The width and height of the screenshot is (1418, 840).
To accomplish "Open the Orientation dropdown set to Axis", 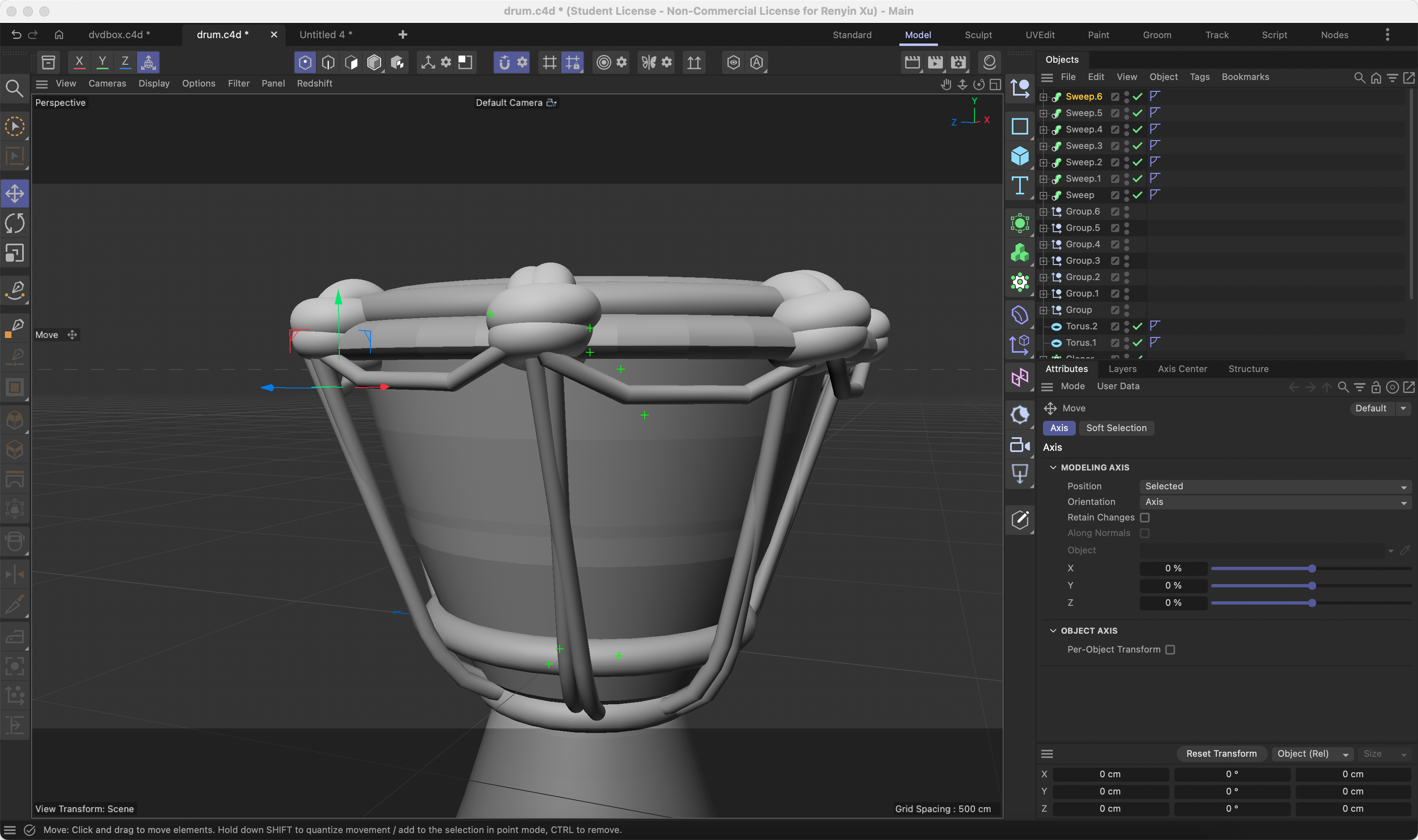I will click(x=1274, y=502).
